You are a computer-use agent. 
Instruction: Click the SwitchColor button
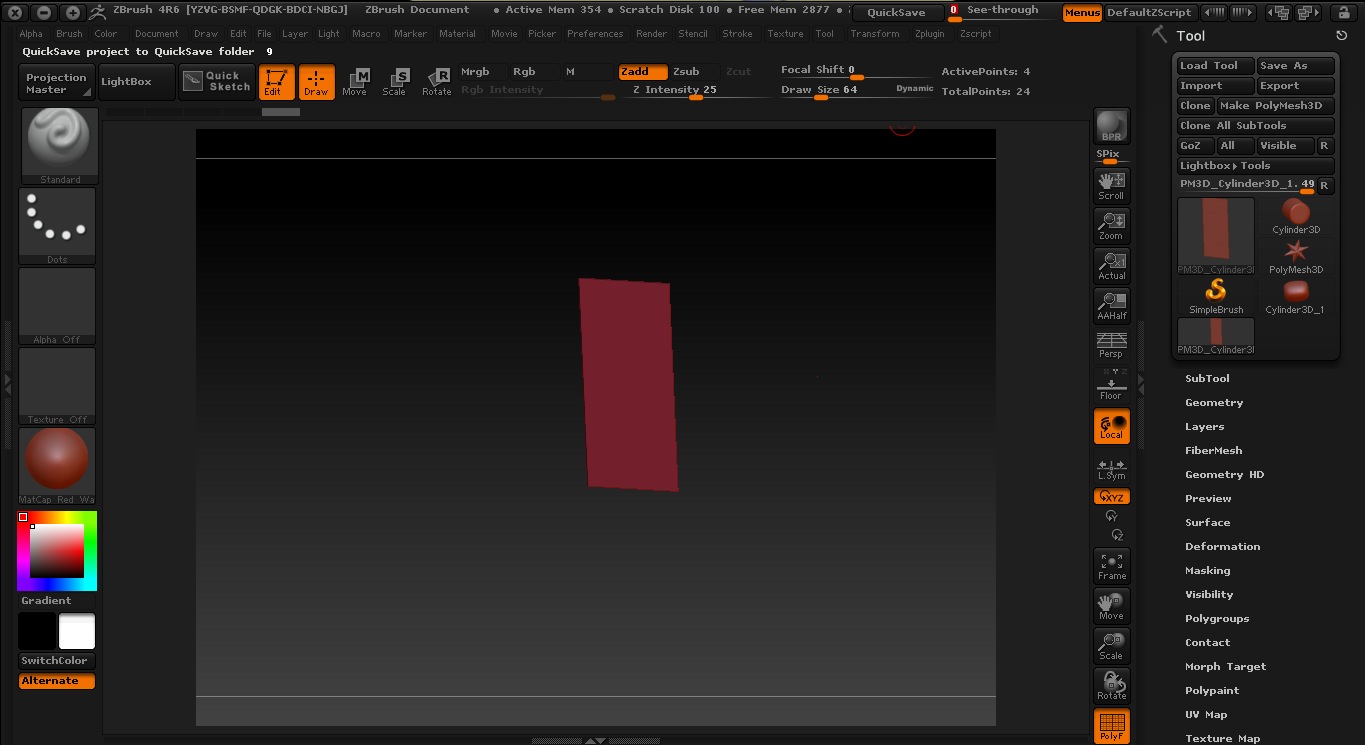pos(57,661)
